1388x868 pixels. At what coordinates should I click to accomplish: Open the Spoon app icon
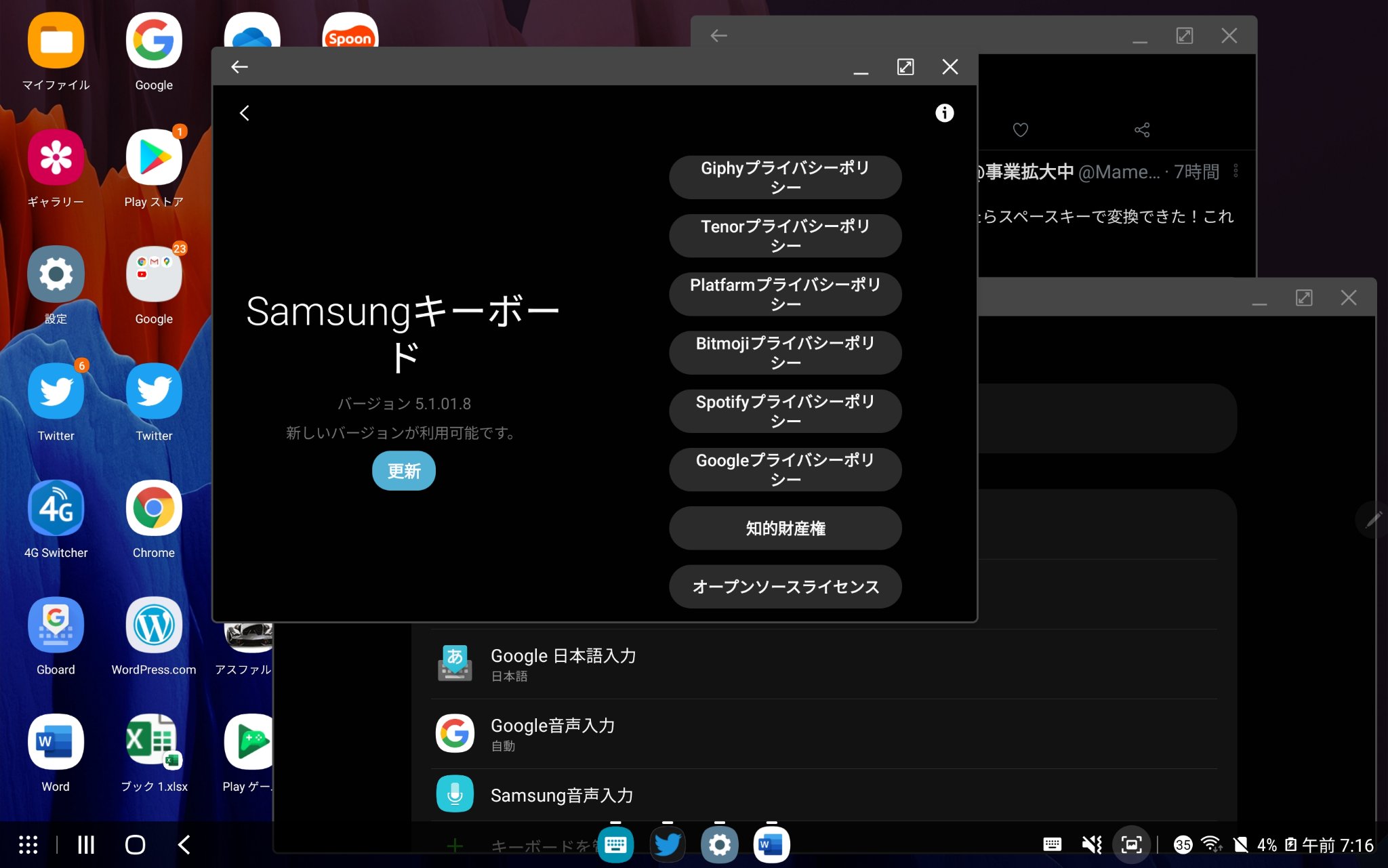[350, 30]
